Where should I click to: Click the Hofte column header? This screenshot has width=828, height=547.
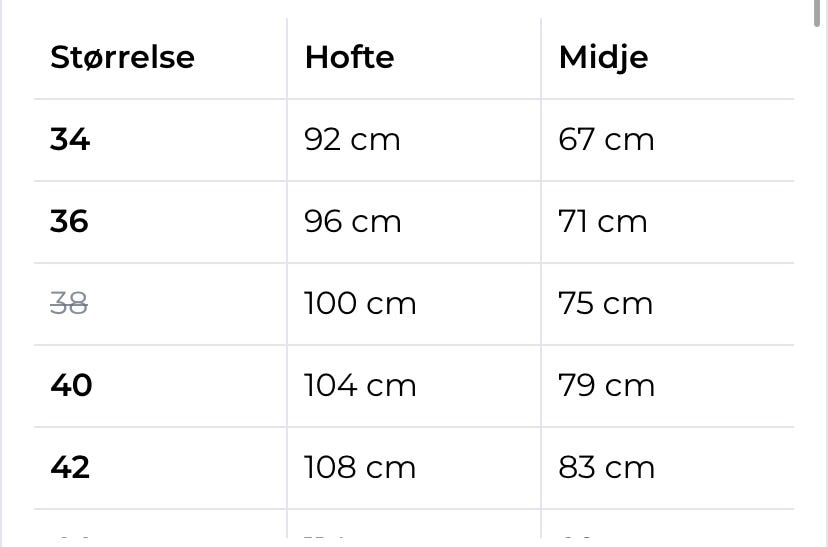click(x=350, y=58)
